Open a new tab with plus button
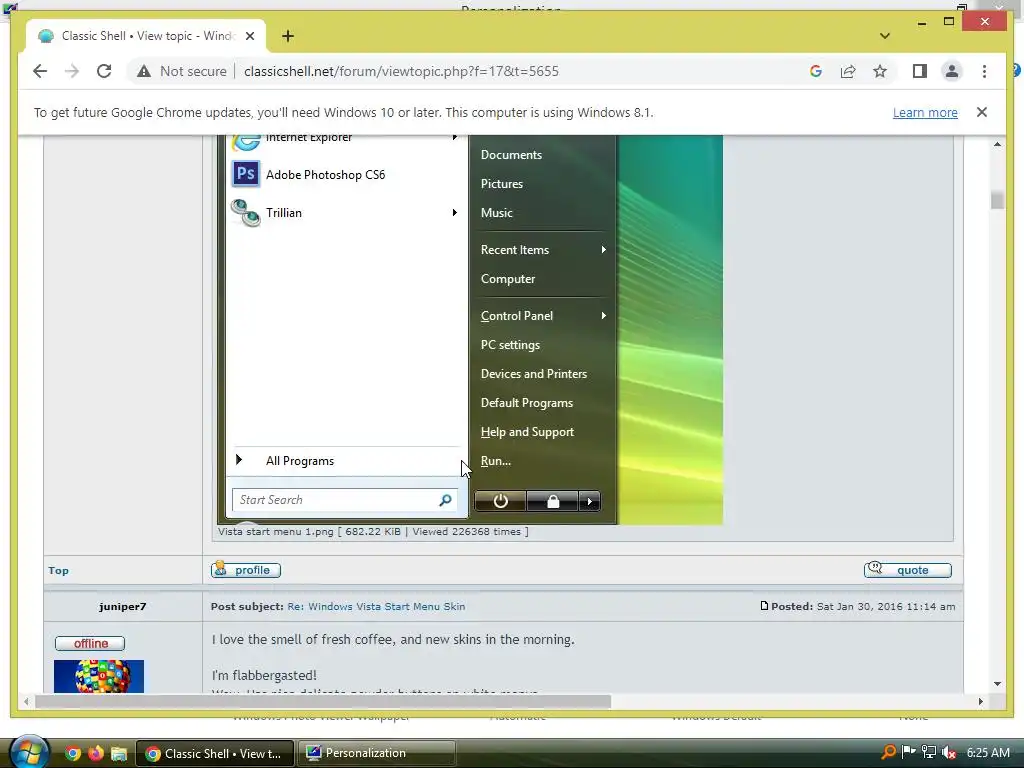The width and height of the screenshot is (1024, 768). tap(288, 36)
